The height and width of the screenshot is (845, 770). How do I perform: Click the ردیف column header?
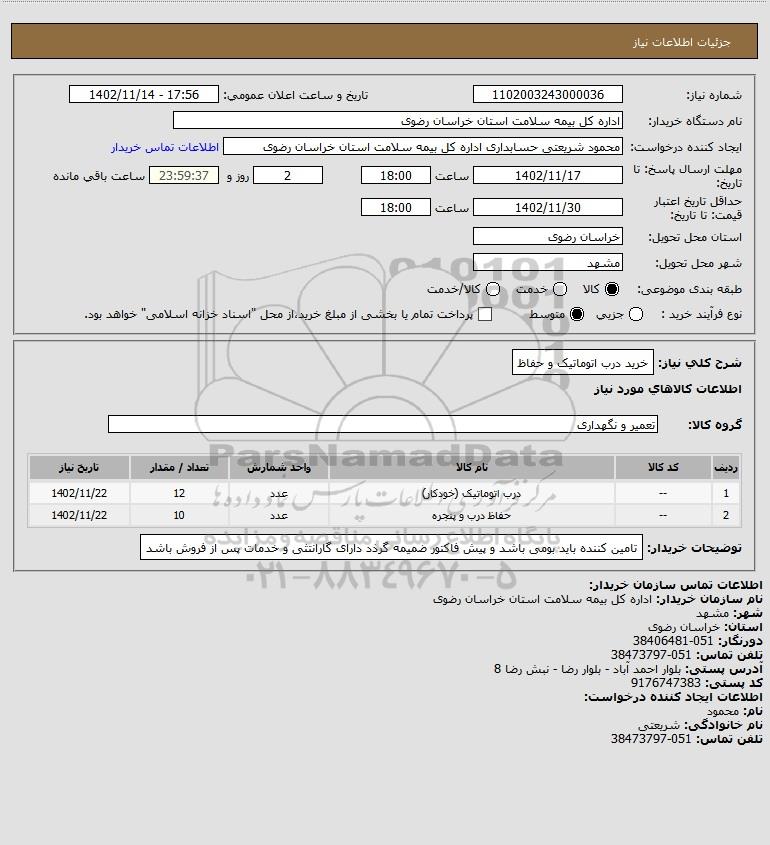726,467
